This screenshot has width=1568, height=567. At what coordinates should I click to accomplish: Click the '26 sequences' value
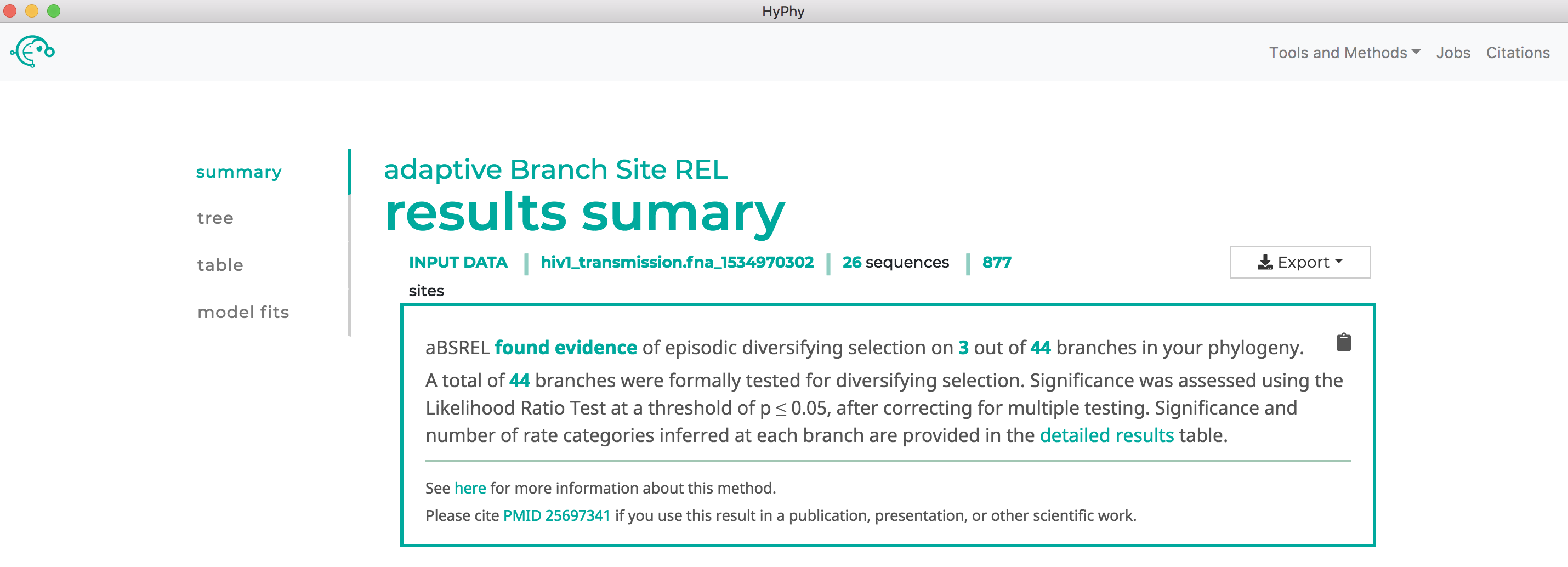[895, 263]
